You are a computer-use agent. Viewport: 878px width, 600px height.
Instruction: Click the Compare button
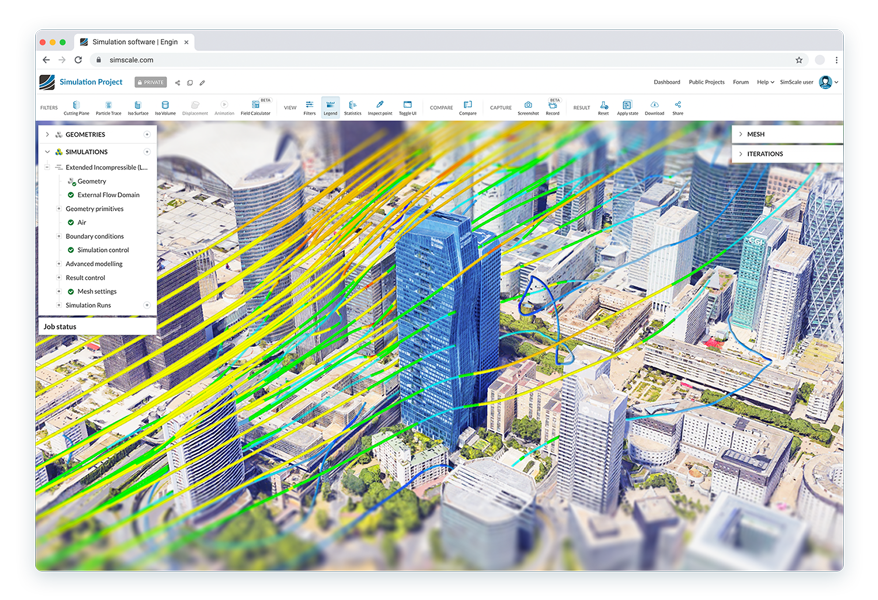tap(468, 108)
